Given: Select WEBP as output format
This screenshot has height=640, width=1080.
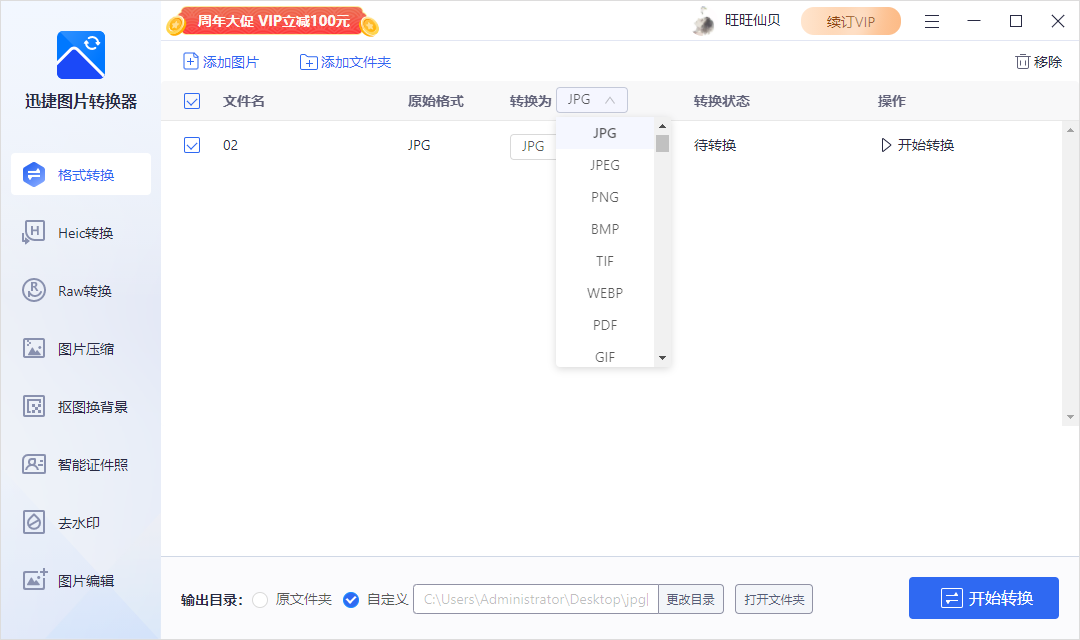Looking at the screenshot, I should (x=604, y=292).
